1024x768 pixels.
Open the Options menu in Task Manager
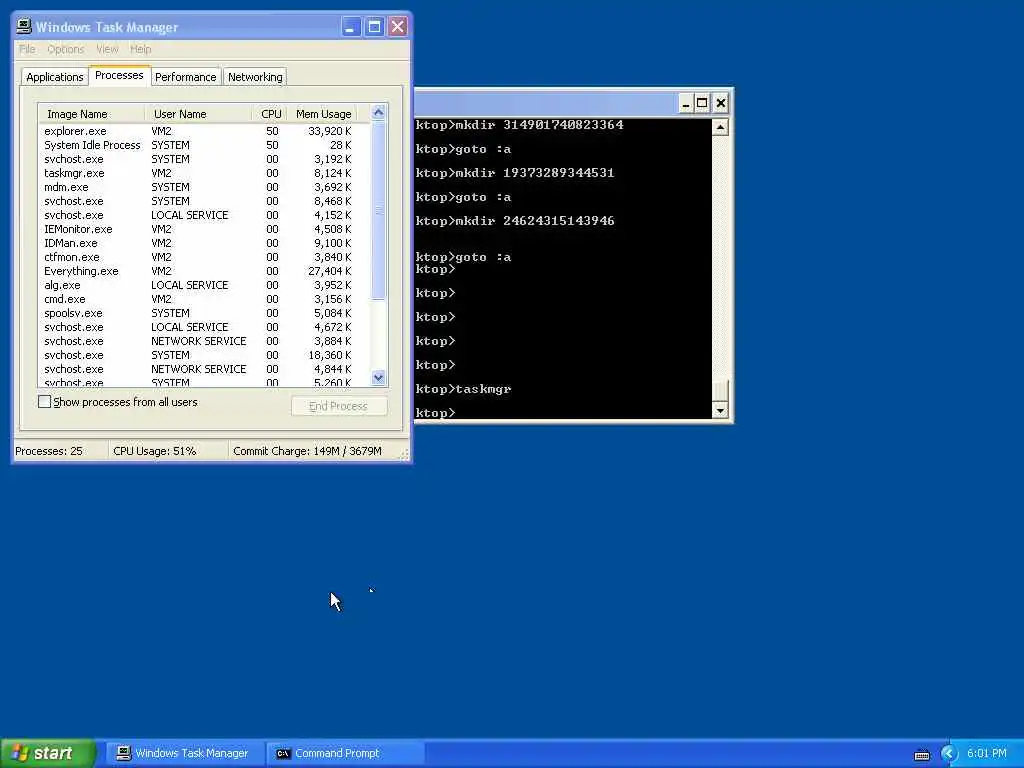tap(65, 49)
